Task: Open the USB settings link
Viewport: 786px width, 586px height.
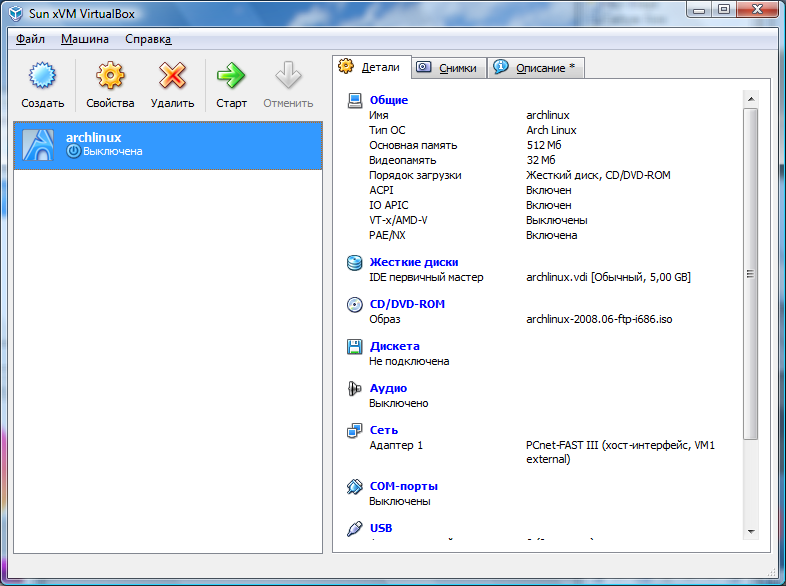Action: tap(381, 528)
